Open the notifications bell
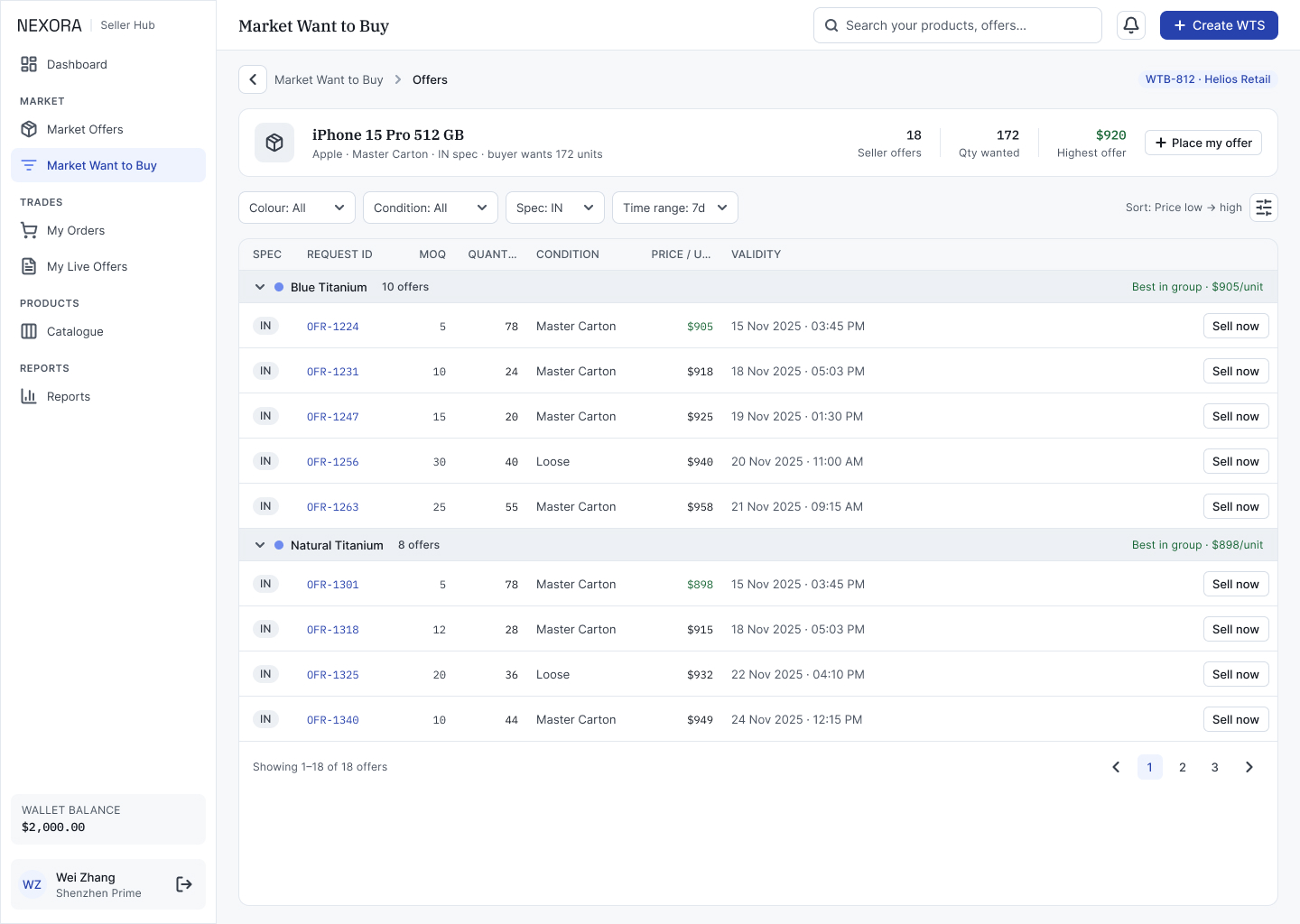Image resolution: width=1300 pixels, height=924 pixels. pyautogui.click(x=1131, y=25)
